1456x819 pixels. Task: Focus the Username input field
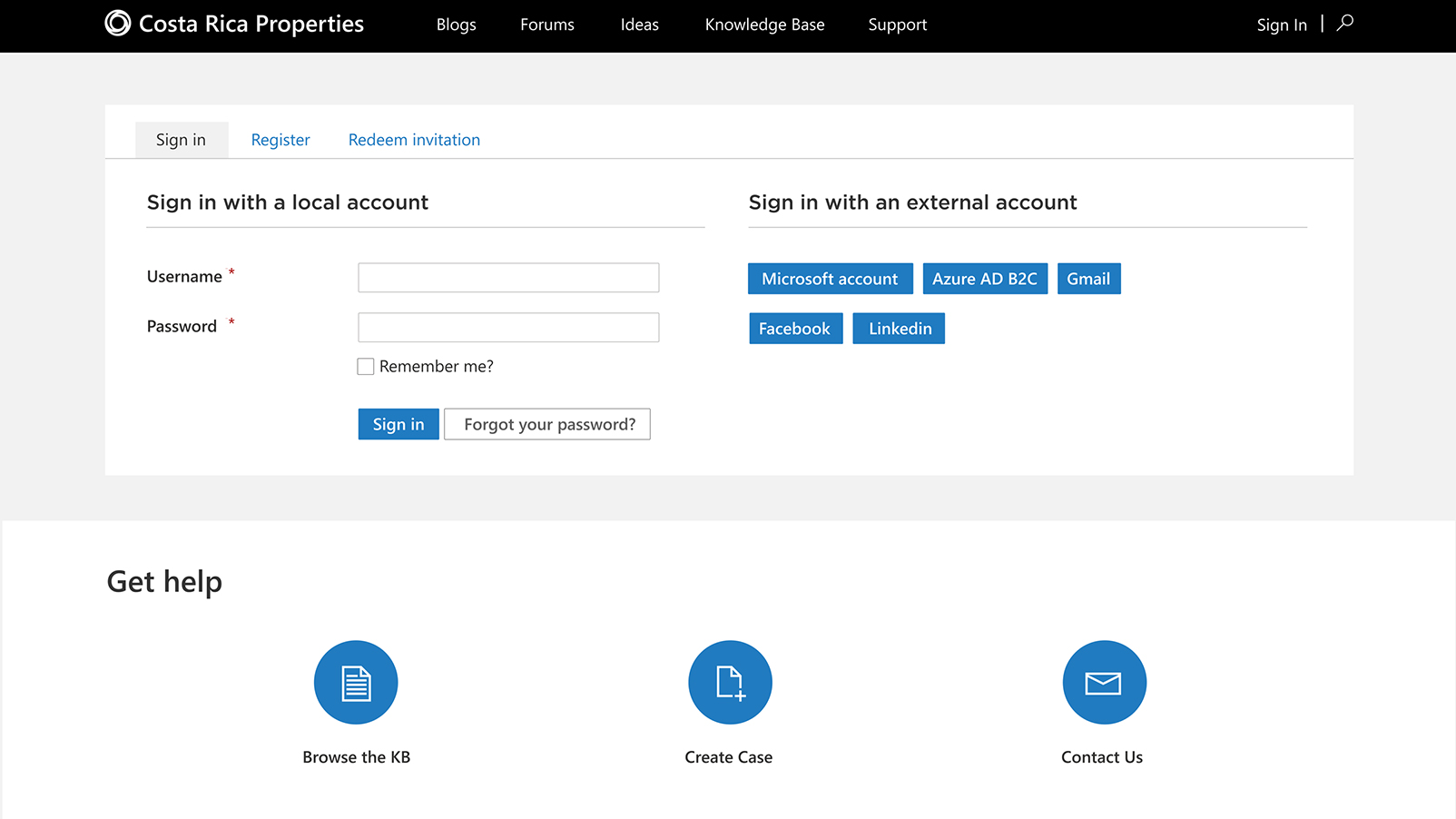point(508,278)
